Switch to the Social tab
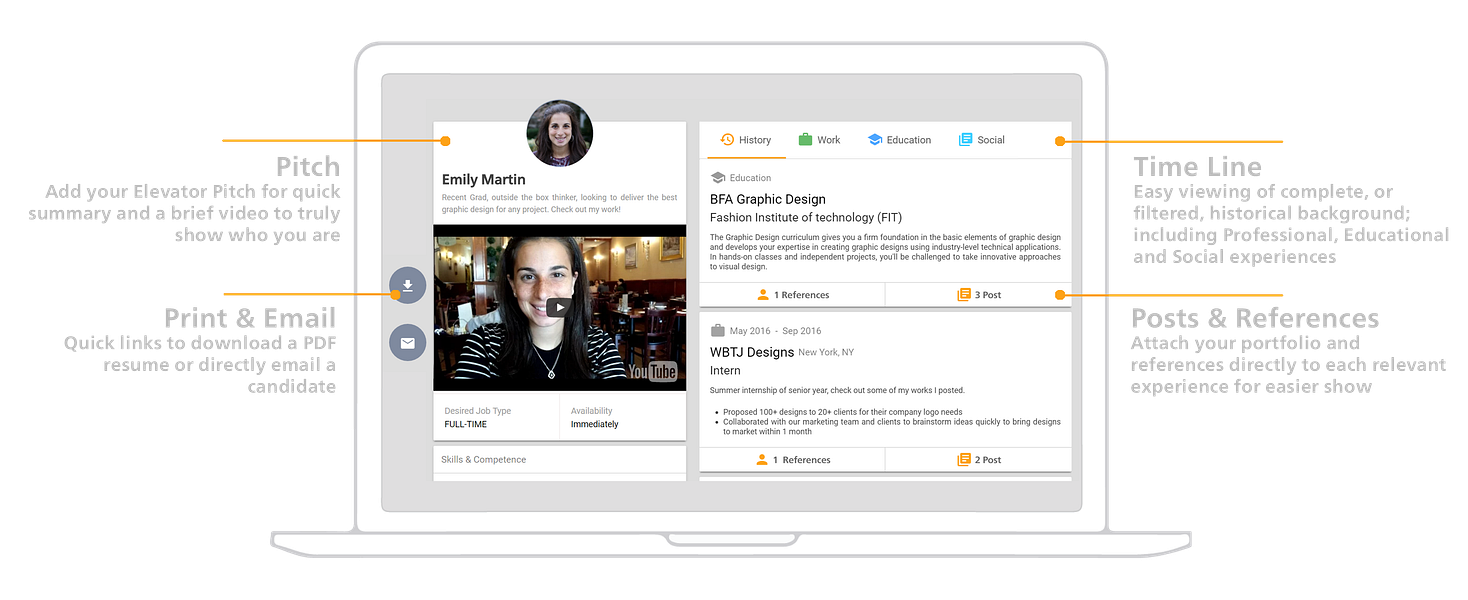This screenshot has height=600, width=1468. click(x=981, y=140)
